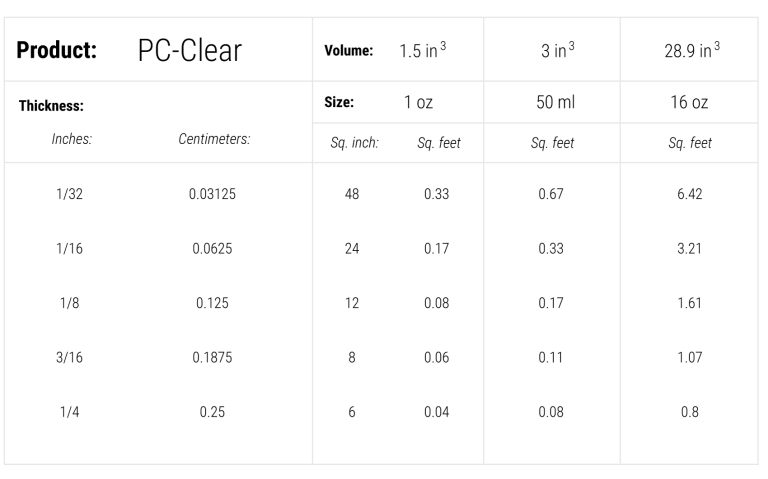Click the 50 ml size header
The image size is (768, 479).
coord(551,102)
